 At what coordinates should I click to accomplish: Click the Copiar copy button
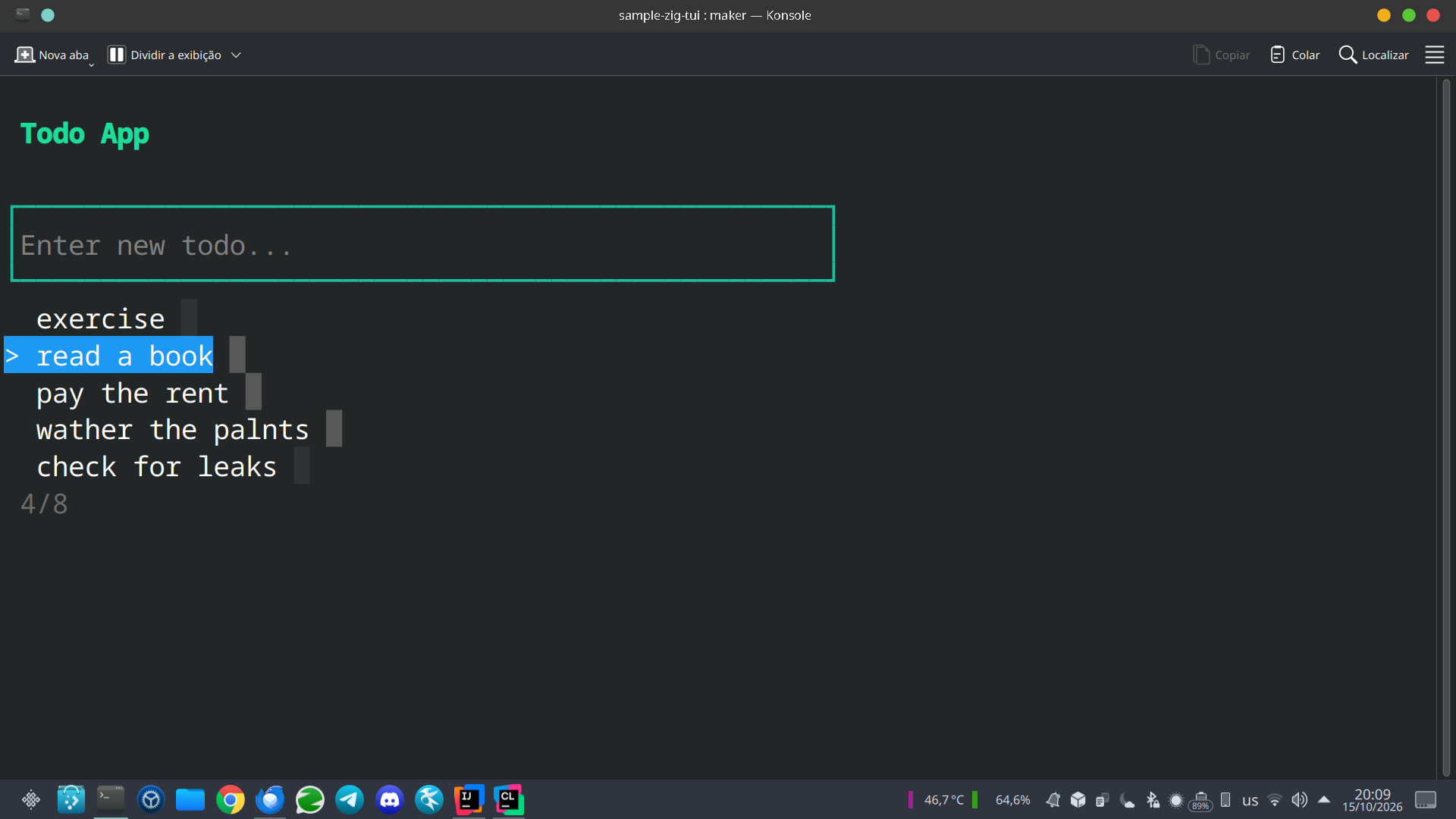[1221, 55]
